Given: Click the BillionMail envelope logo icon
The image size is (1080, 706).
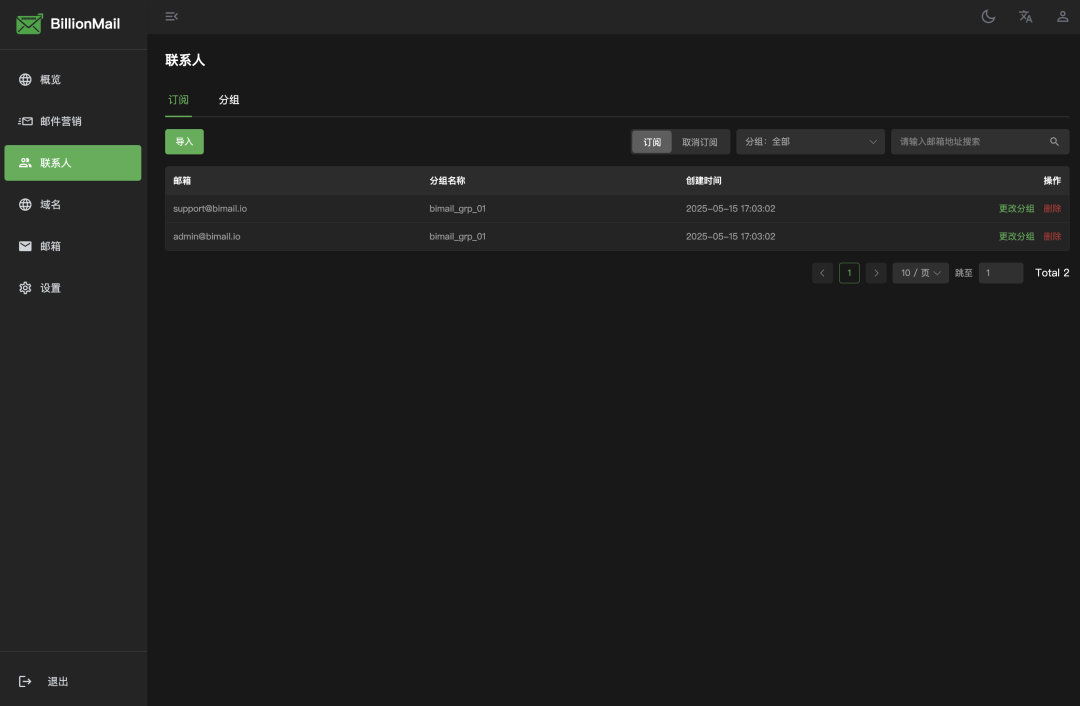Looking at the screenshot, I should pos(29,23).
